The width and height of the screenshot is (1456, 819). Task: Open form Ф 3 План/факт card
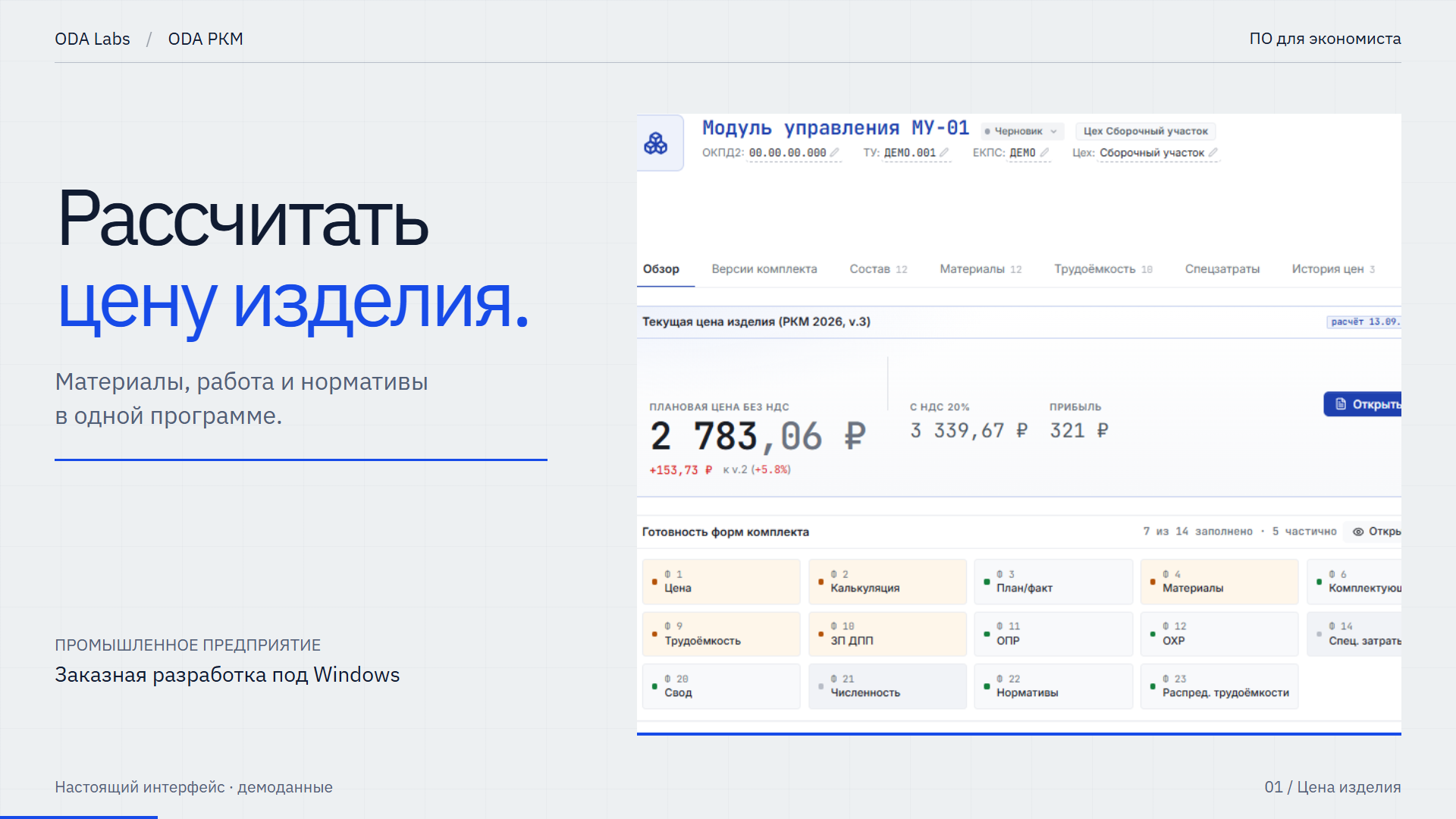pos(1053,582)
